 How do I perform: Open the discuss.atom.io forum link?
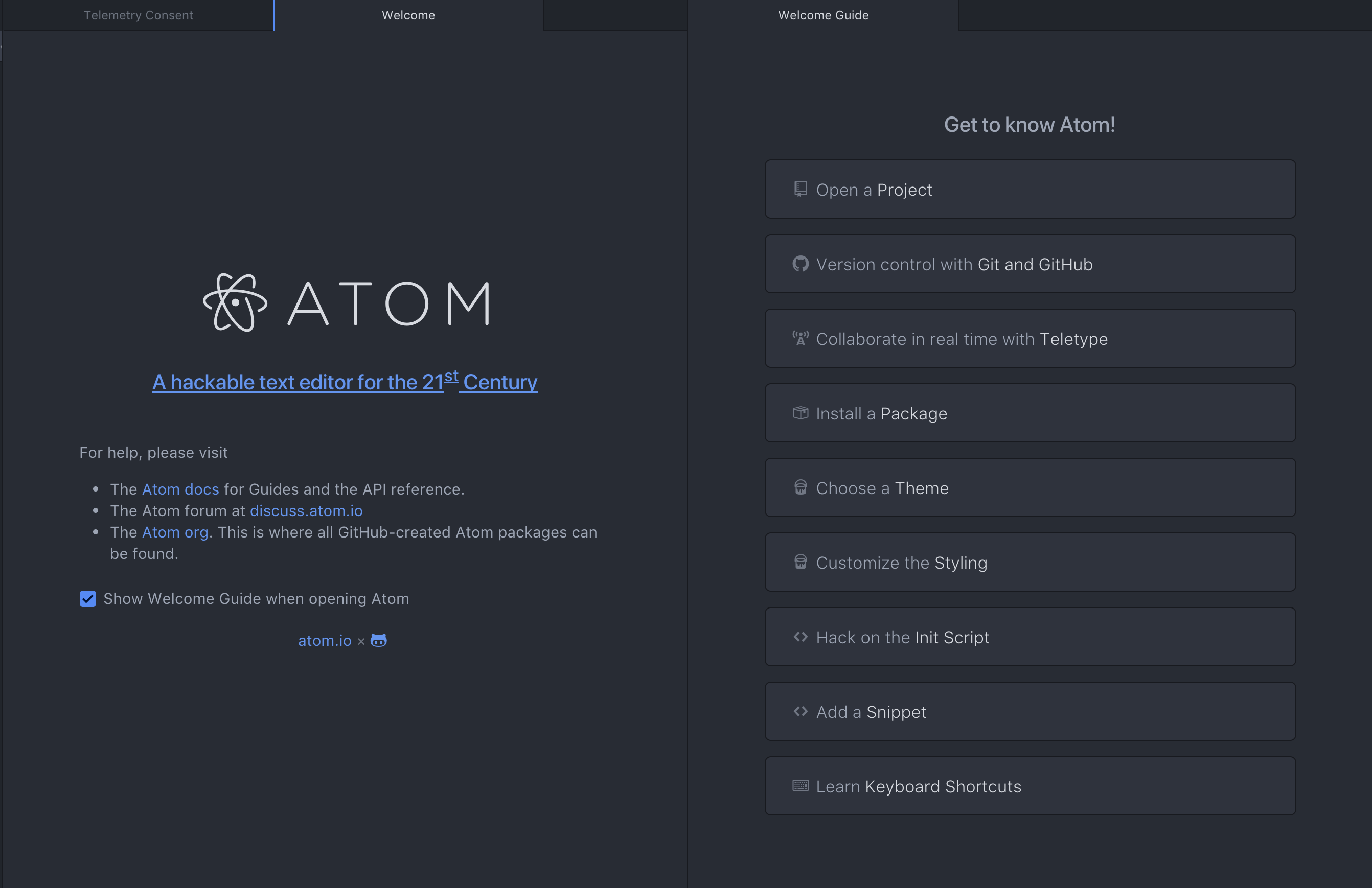pyautogui.click(x=306, y=510)
